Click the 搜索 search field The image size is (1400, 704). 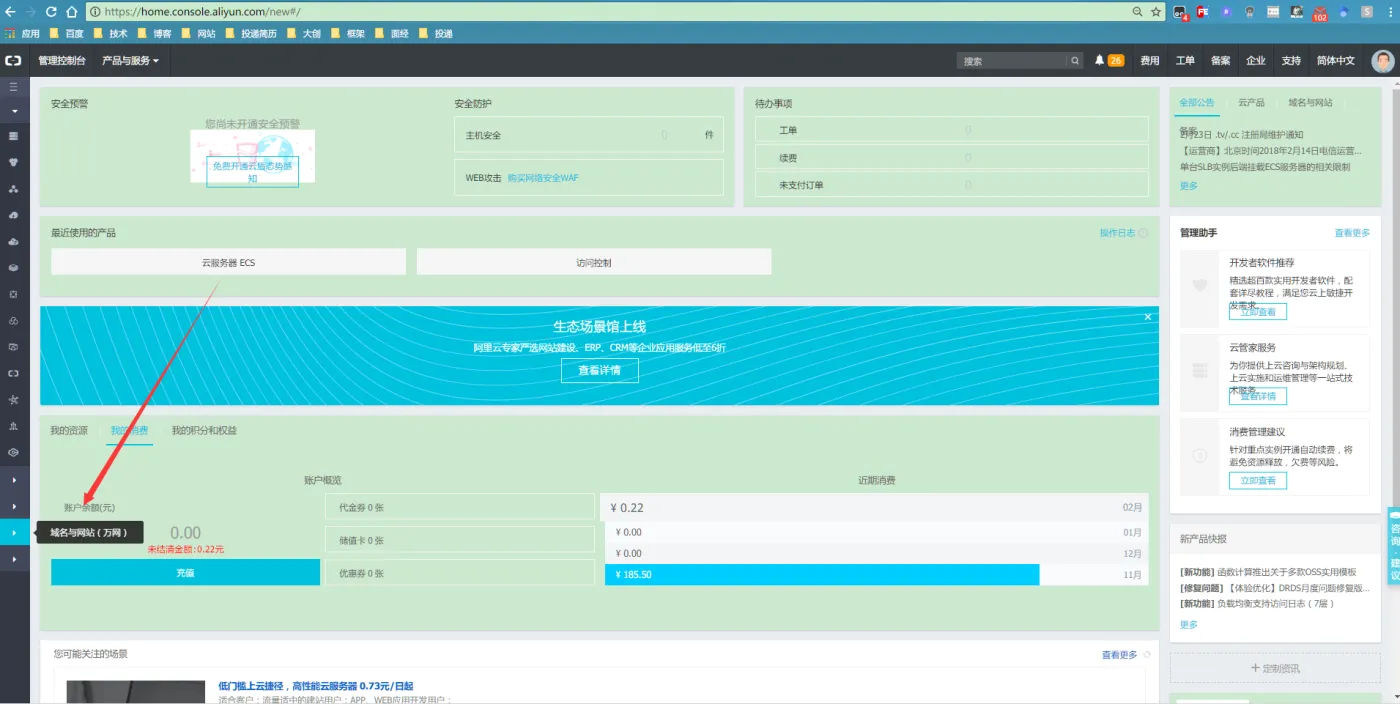click(x=1013, y=61)
